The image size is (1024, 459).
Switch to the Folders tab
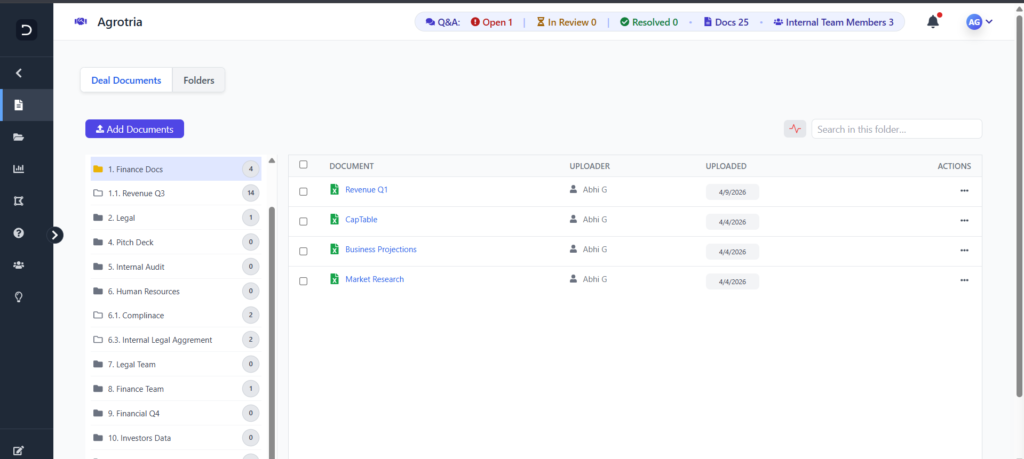click(x=198, y=80)
